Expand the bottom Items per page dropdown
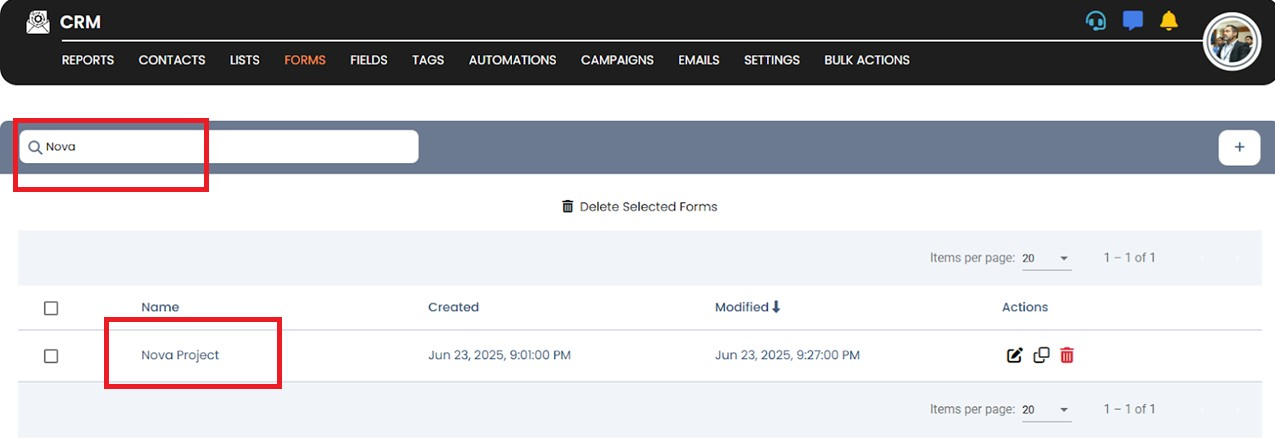Screen dimensions: 1275x439 coord(1046,409)
